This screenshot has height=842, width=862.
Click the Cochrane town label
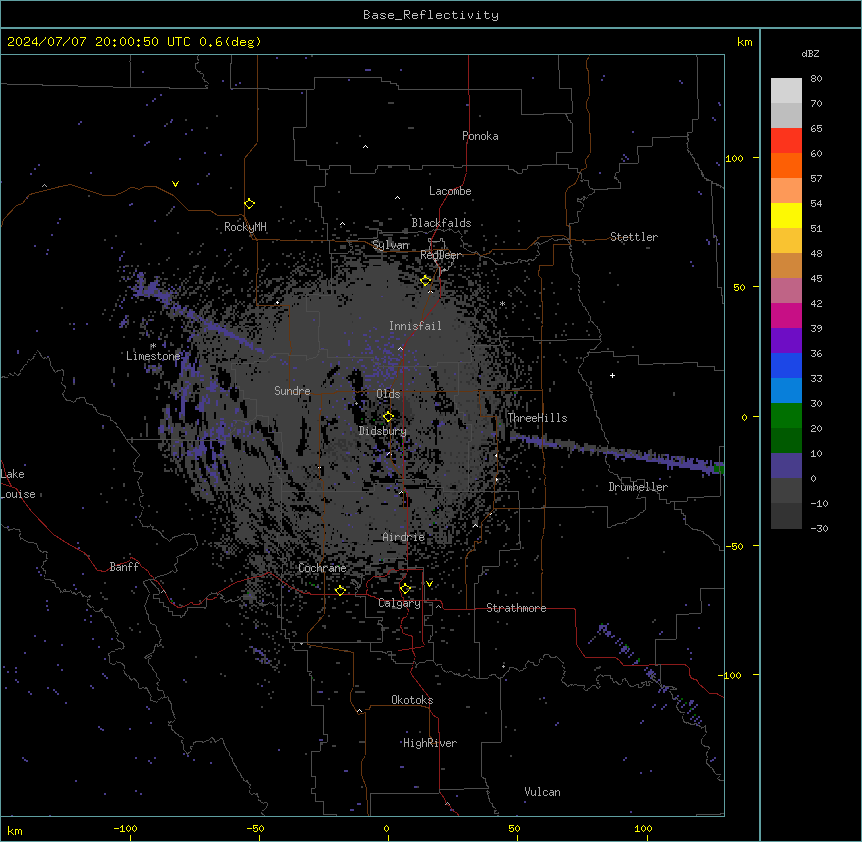322,568
